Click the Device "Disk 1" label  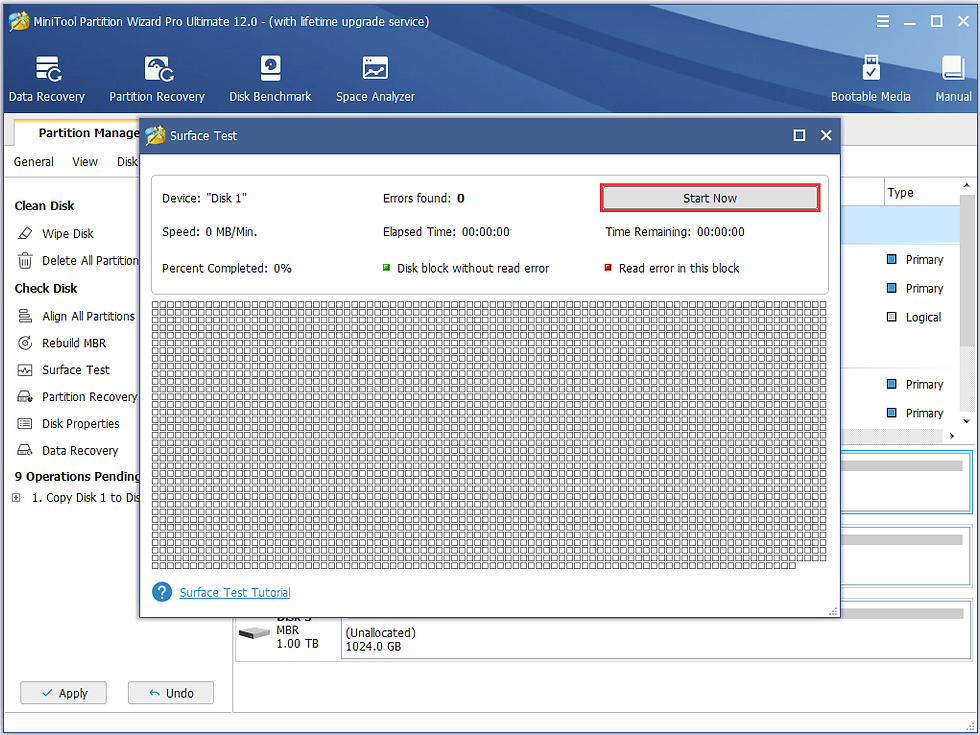(204, 198)
